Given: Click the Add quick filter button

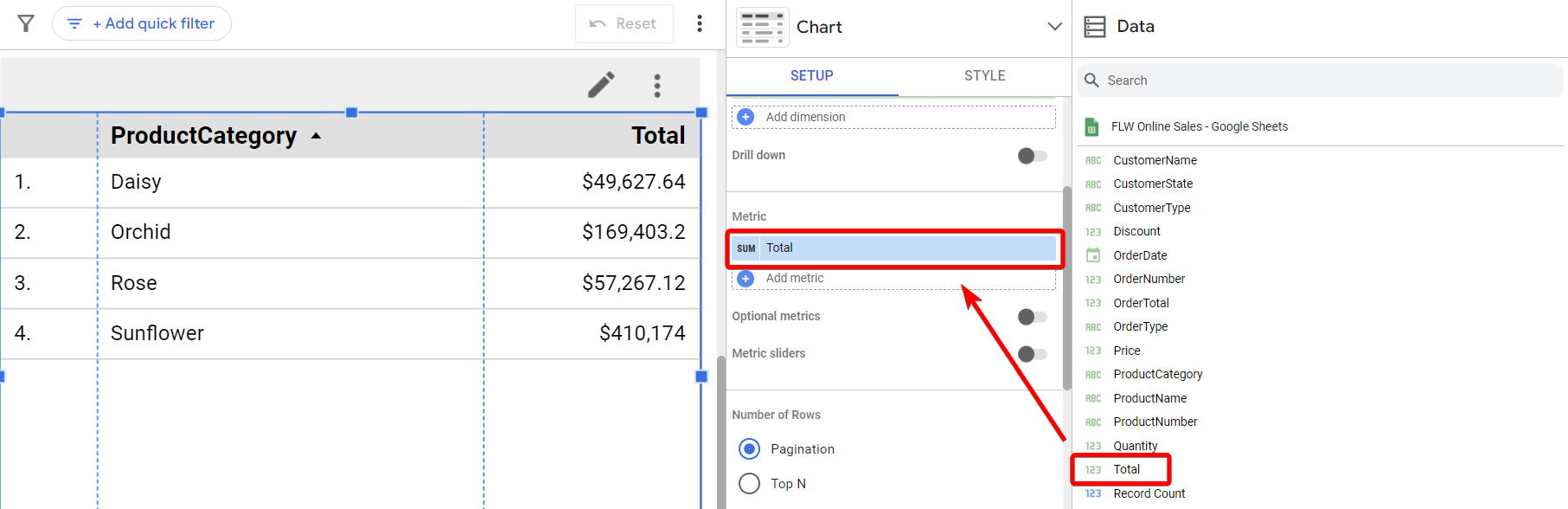Looking at the screenshot, I should (x=142, y=23).
